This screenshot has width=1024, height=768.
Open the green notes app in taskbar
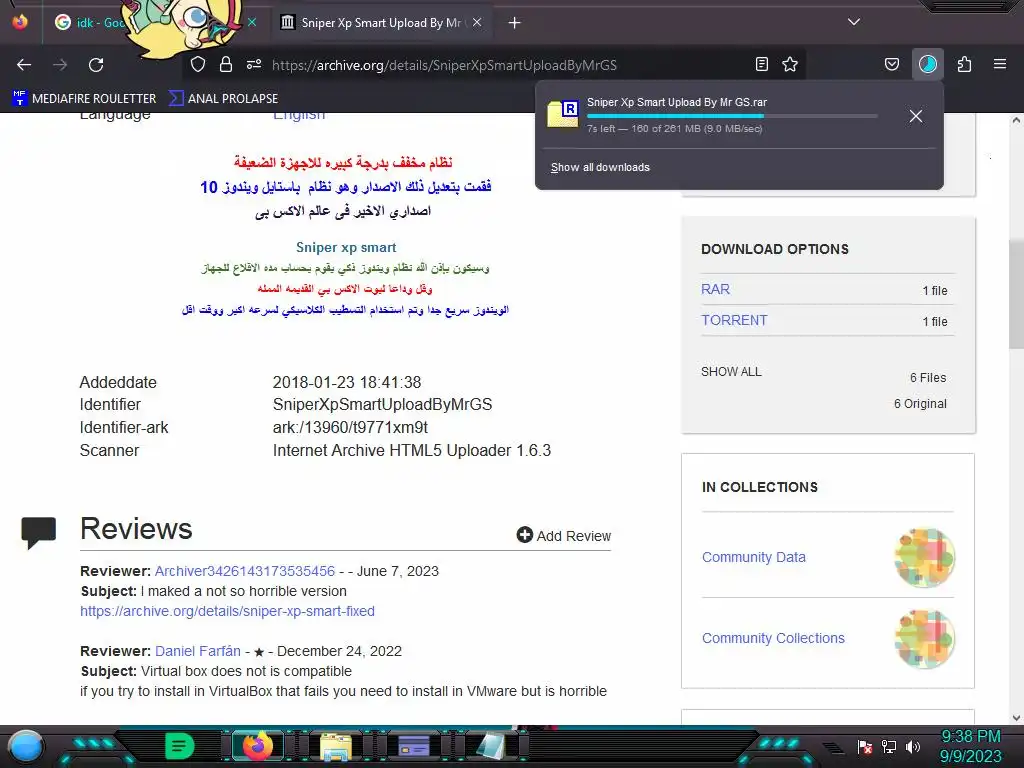pyautogui.click(x=180, y=746)
